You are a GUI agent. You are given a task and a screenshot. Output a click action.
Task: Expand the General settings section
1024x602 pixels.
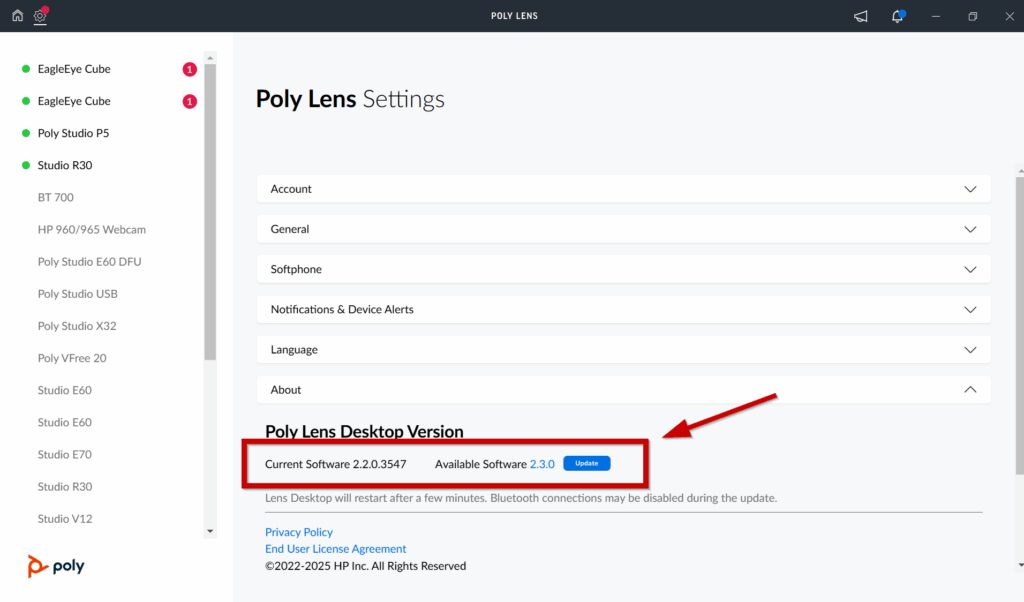click(x=623, y=229)
